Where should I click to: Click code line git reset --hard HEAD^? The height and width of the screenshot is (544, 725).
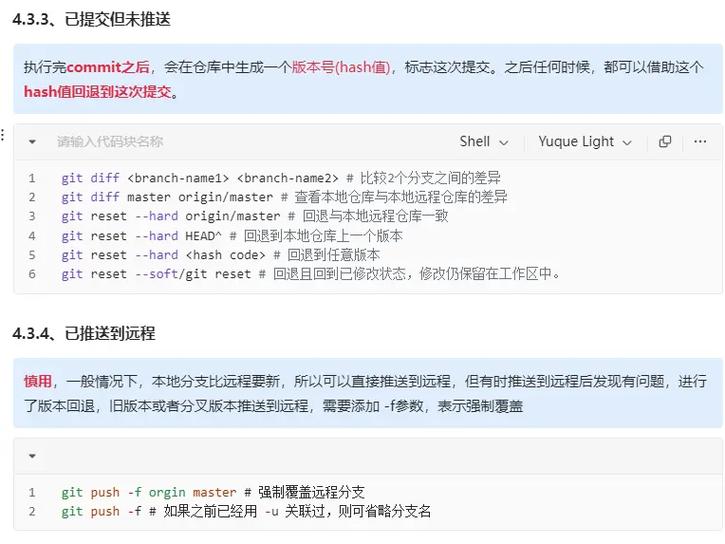(x=232, y=236)
